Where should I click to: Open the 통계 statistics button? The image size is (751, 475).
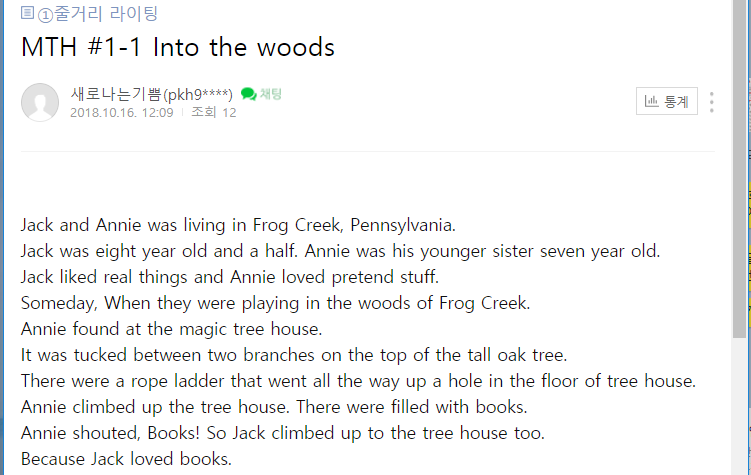(x=667, y=101)
